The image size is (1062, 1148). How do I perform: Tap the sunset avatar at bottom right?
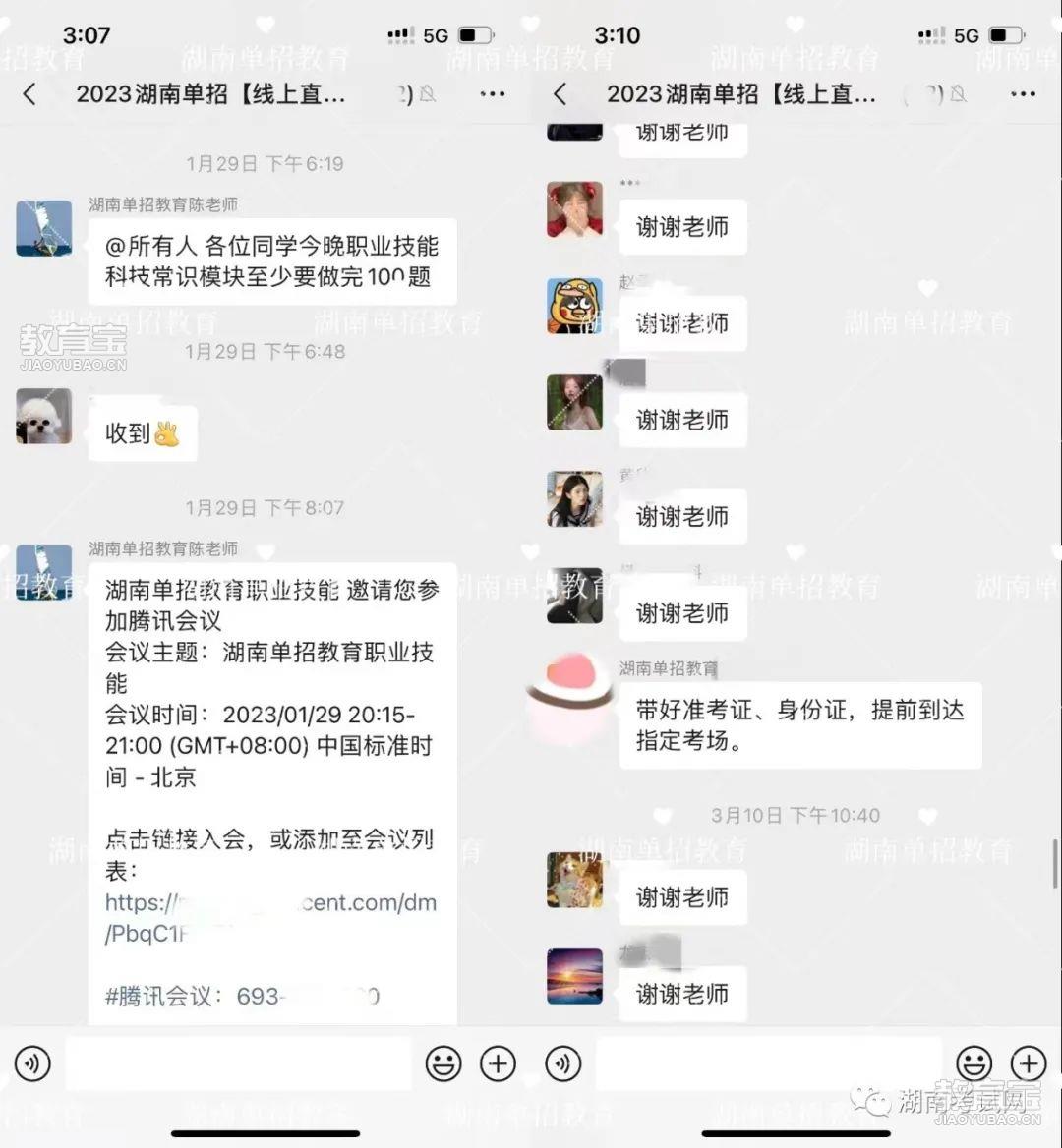(575, 976)
